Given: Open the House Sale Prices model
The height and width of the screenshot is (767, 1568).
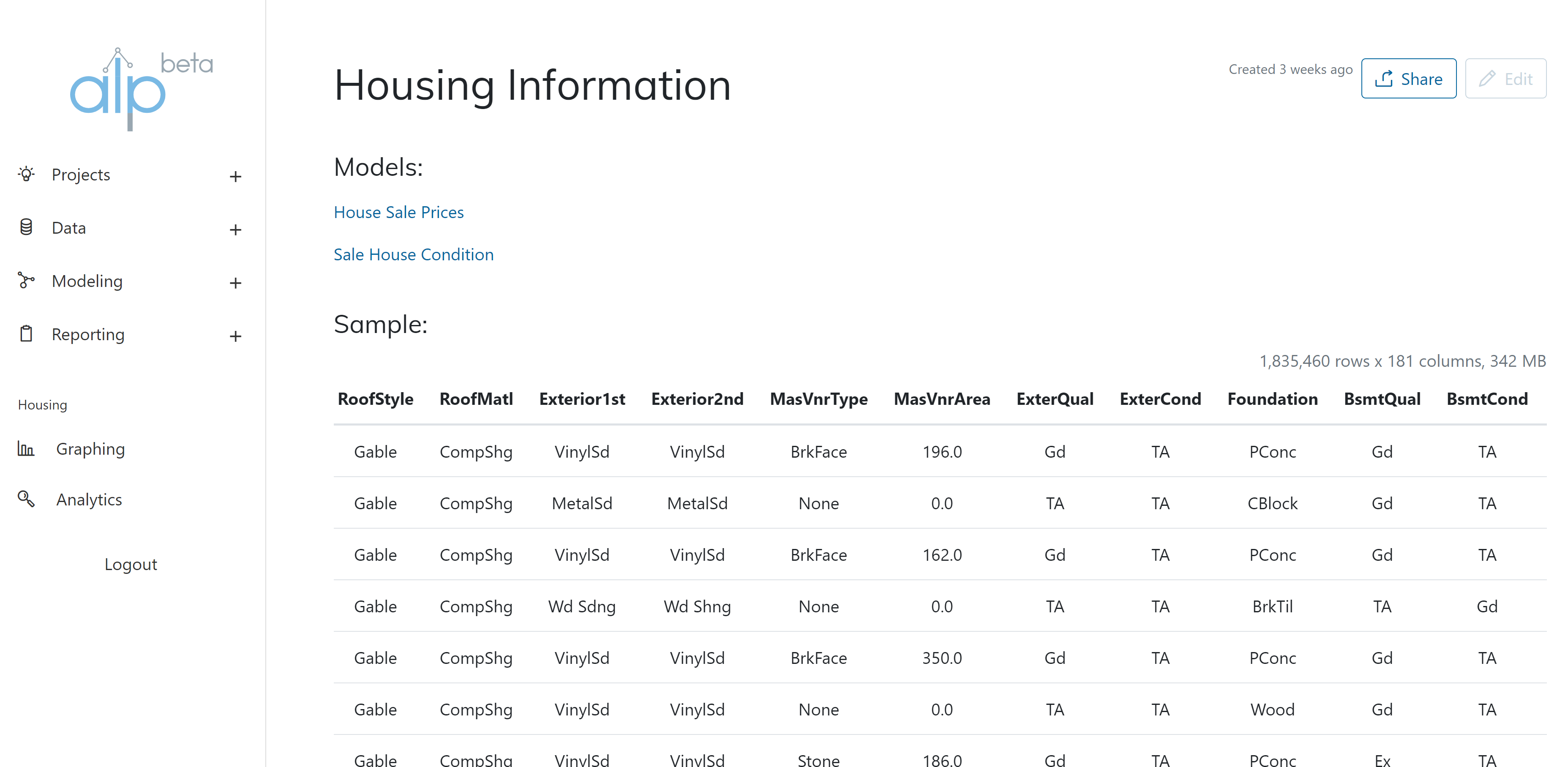Looking at the screenshot, I should (398, 212).
